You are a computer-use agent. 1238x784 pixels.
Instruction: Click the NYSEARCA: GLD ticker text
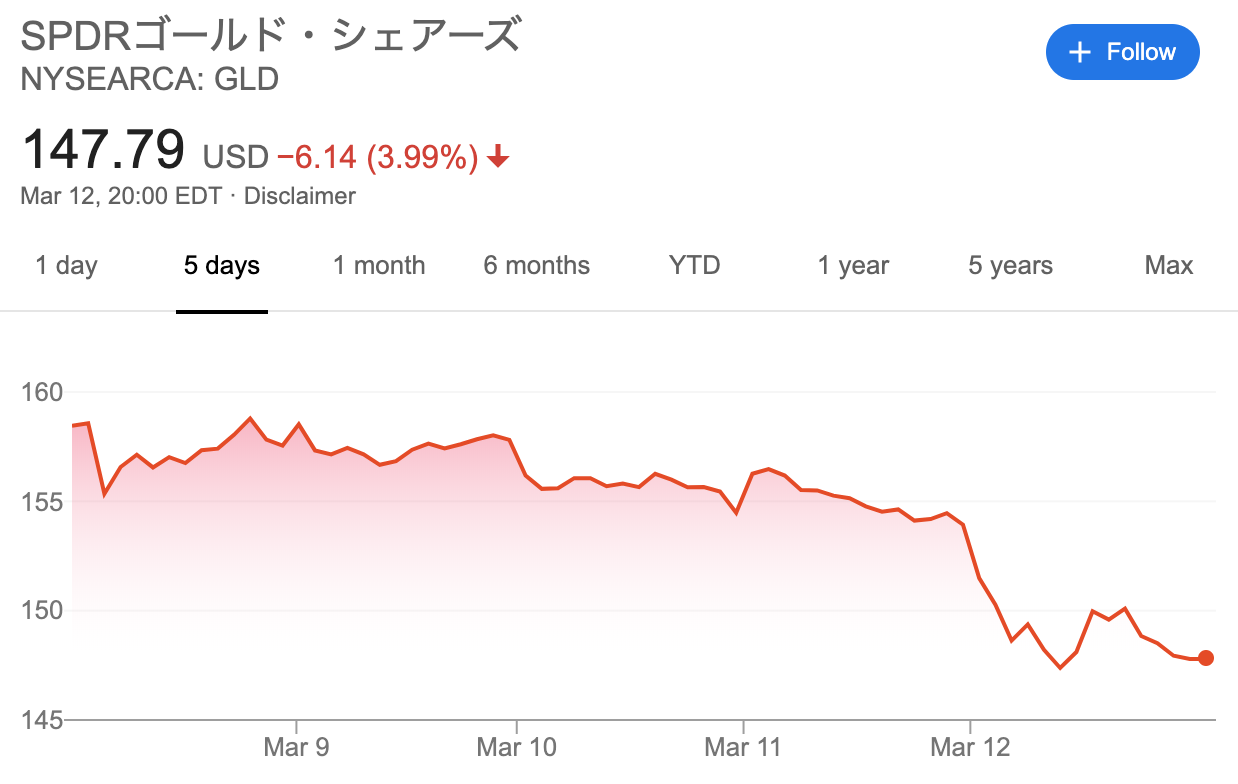pyautogui.click(x=149, y=79)
